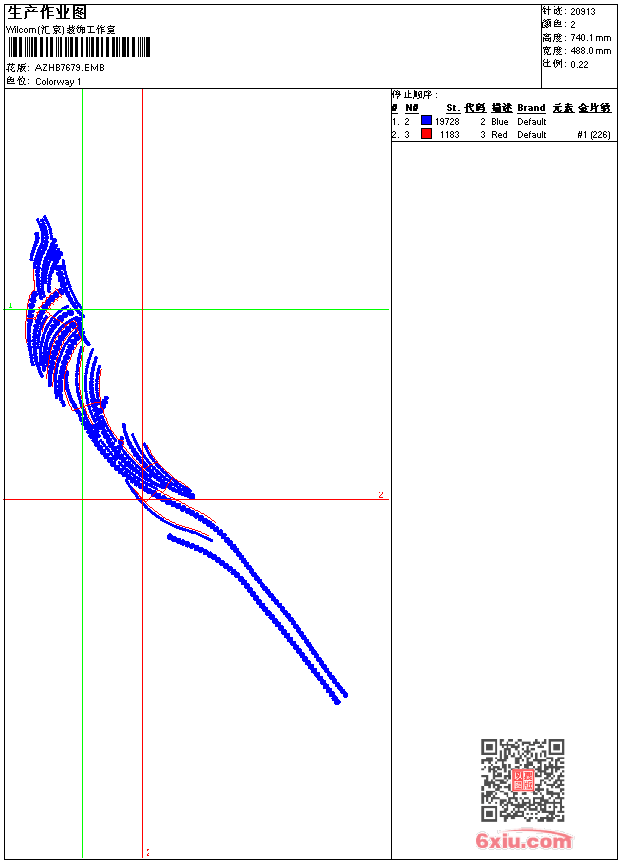Click the Brand column header

[531, 108]
